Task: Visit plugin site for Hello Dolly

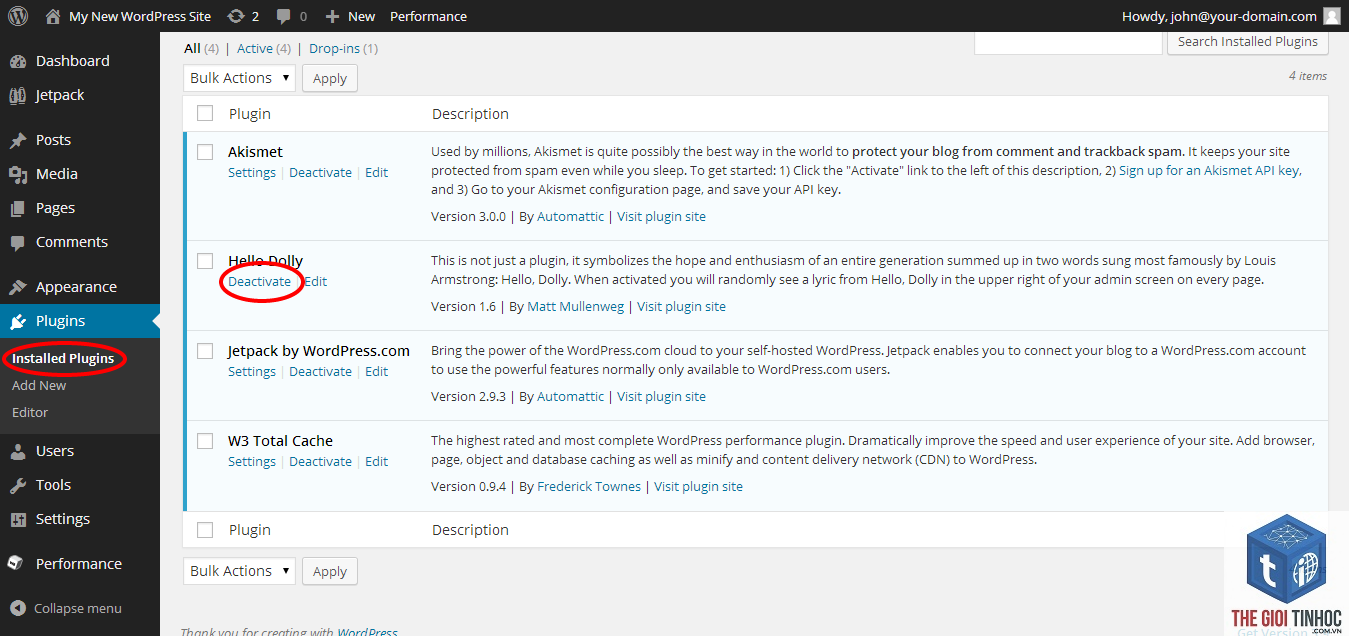Action: (x=681, y=306)
